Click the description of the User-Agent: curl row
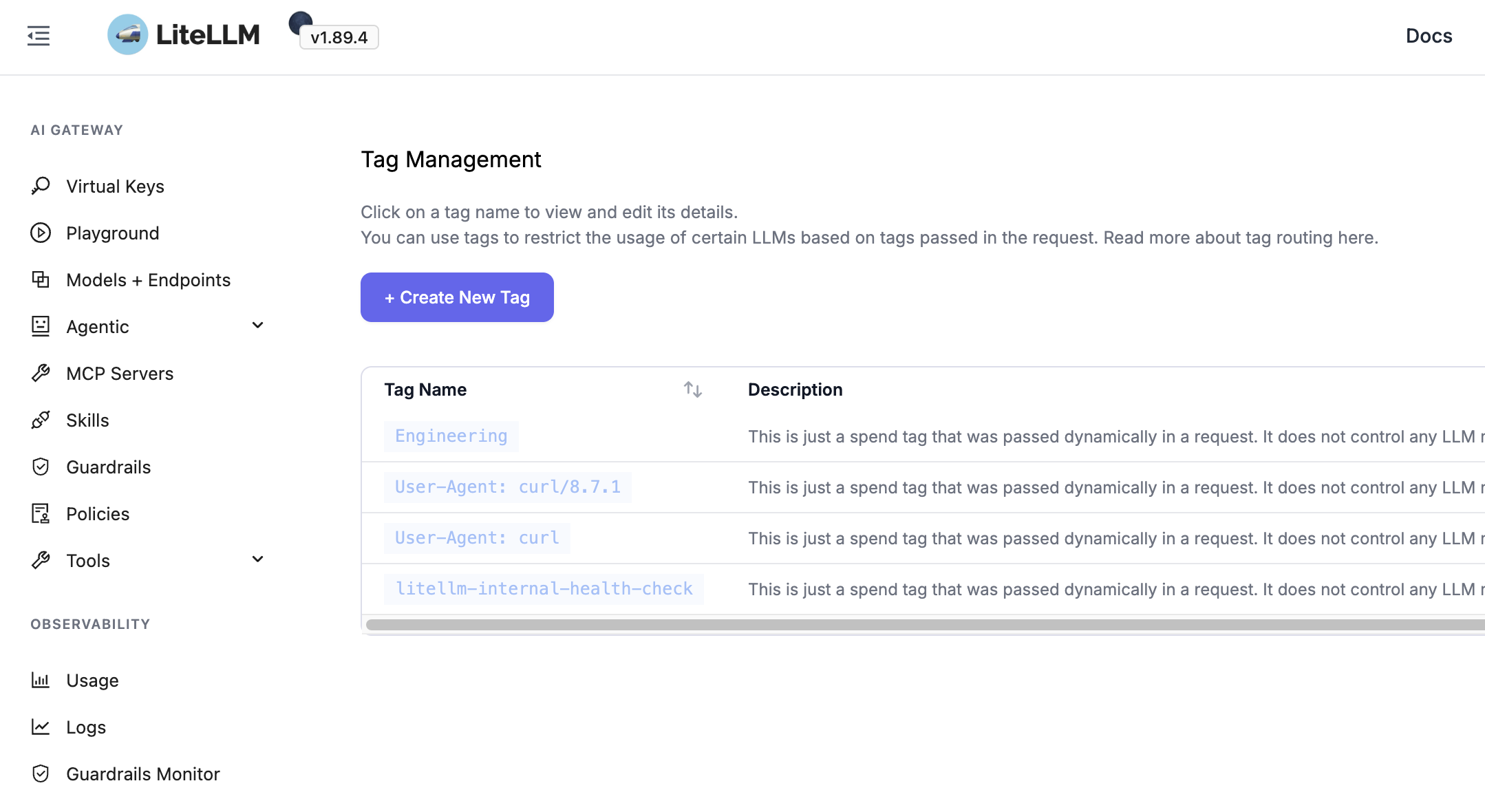Viewport: 1485px width, 812px height. coord(1116,538)
